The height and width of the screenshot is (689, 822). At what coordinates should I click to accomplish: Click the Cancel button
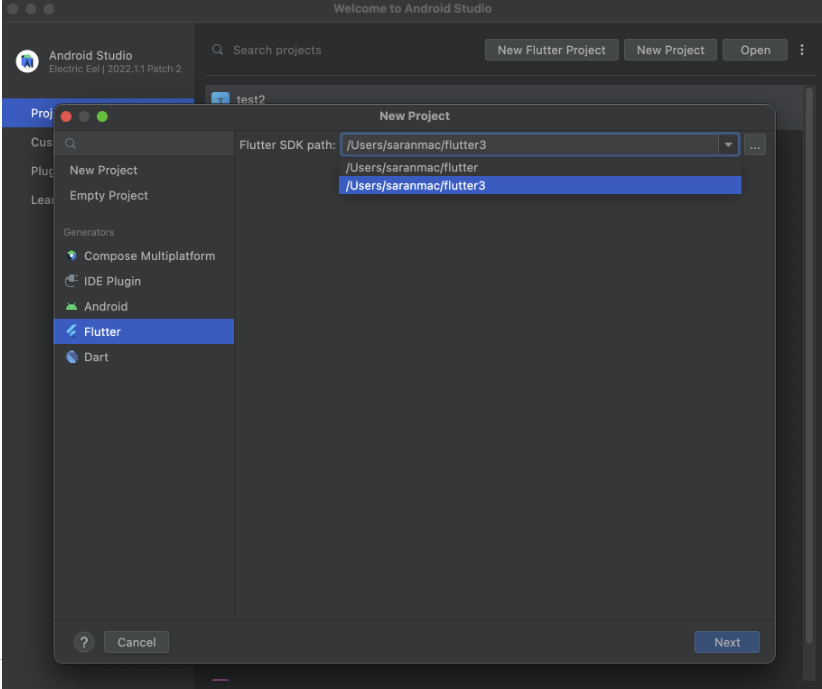(136, 642)
